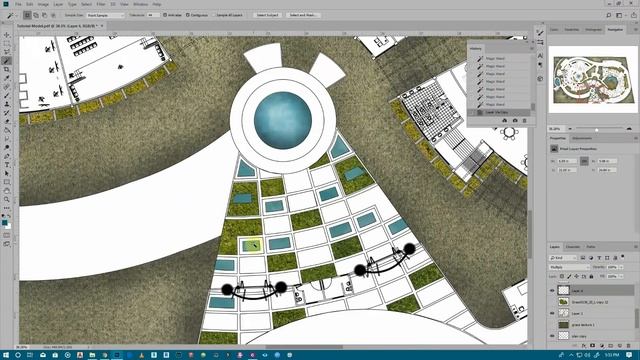Open the layer Kind filter dropdown
Image resolution: width=640 pixels, height=360 pixels.
tap(563, 258)
